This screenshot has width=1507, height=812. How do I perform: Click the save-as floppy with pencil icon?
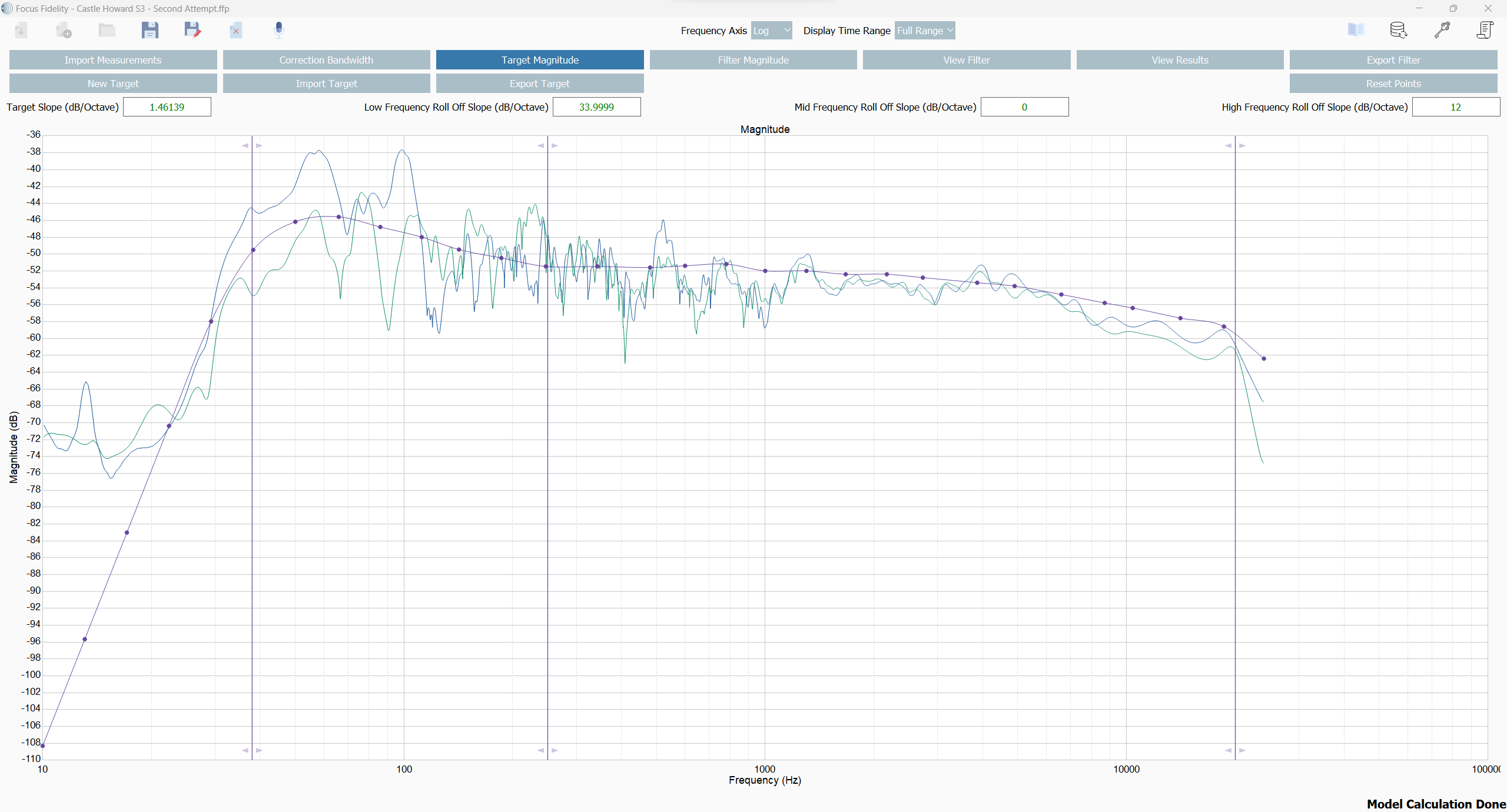click(x=192, y=30)
